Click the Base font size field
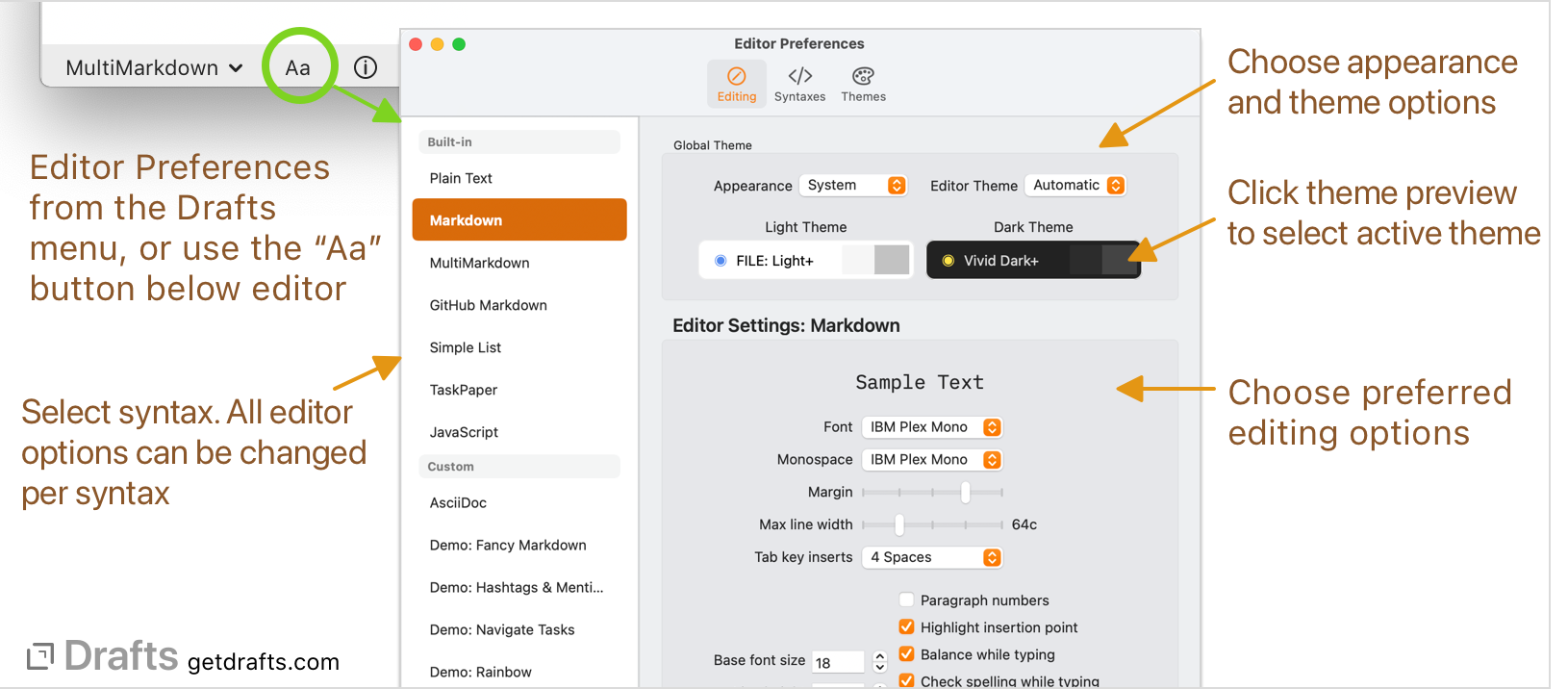 [x=838, y=662]
